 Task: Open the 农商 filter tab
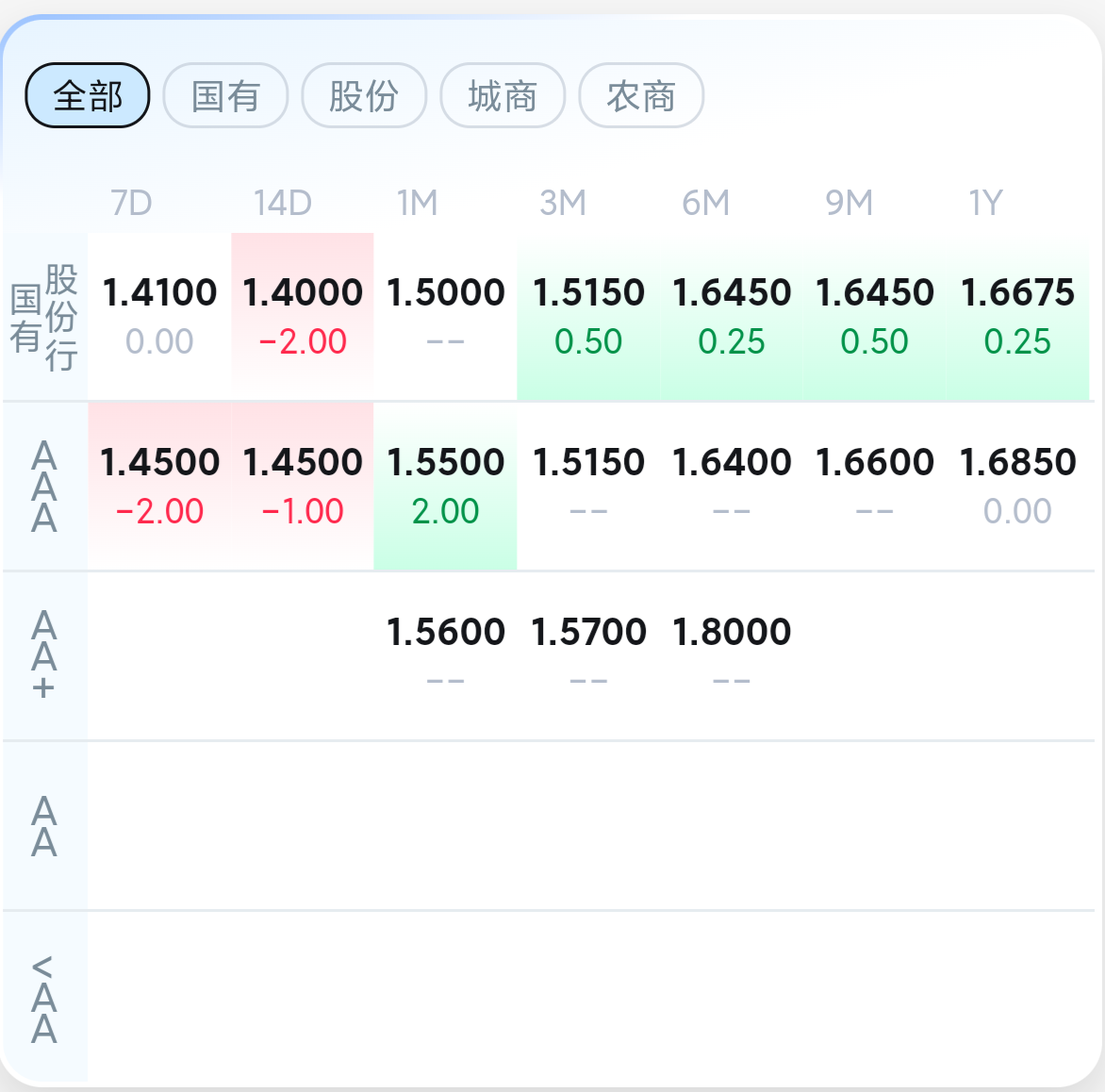(x=641, y=95)
